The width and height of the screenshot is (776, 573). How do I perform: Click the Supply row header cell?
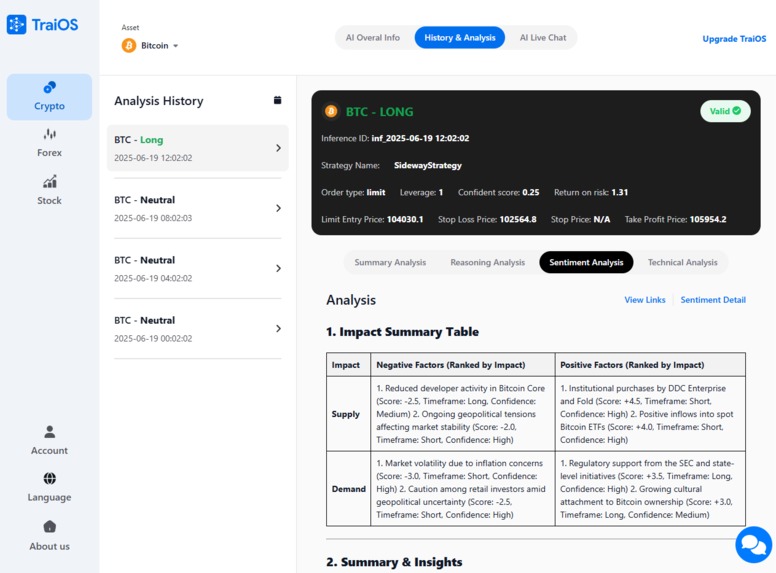[x=348, y=414]
